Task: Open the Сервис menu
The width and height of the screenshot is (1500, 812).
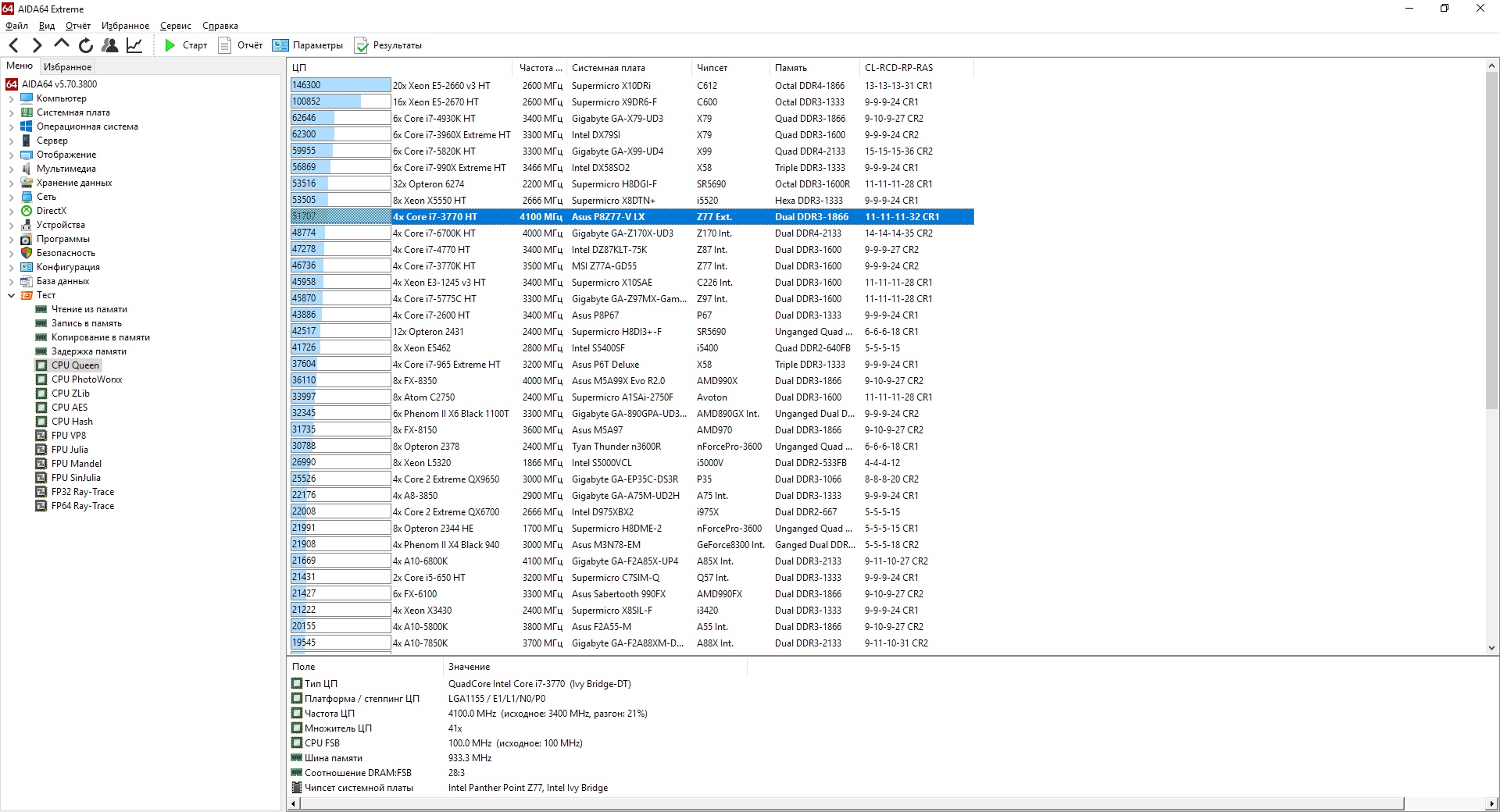Action: coord(176,26)
